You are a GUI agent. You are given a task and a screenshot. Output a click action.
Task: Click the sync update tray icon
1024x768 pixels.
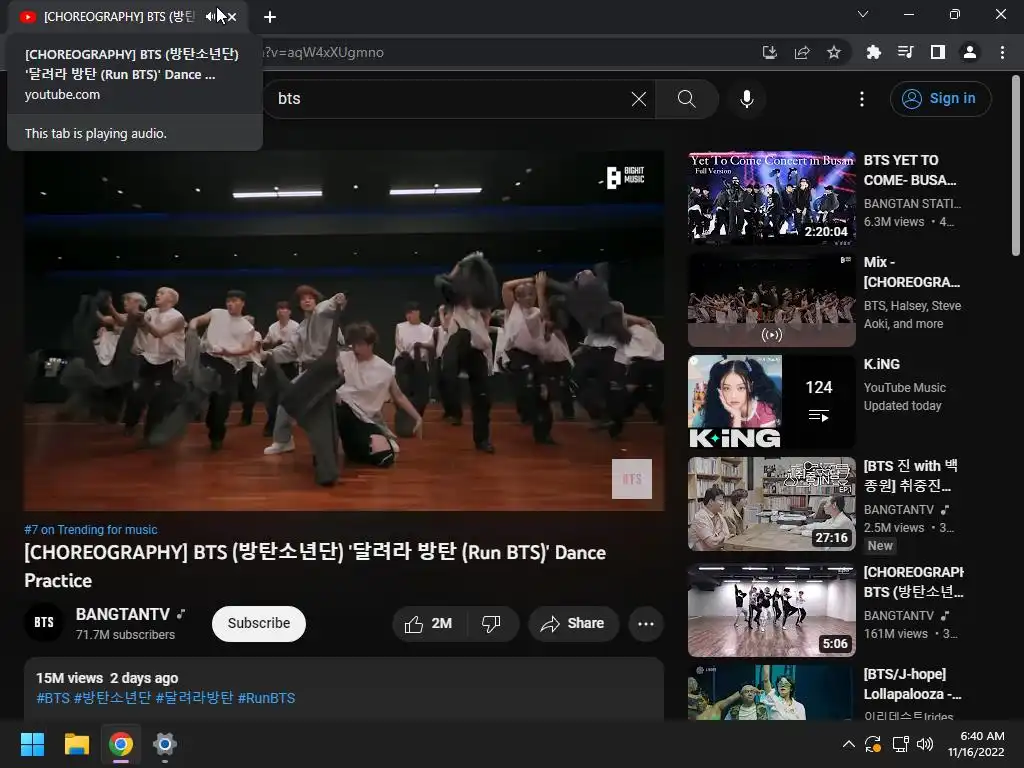873,744
